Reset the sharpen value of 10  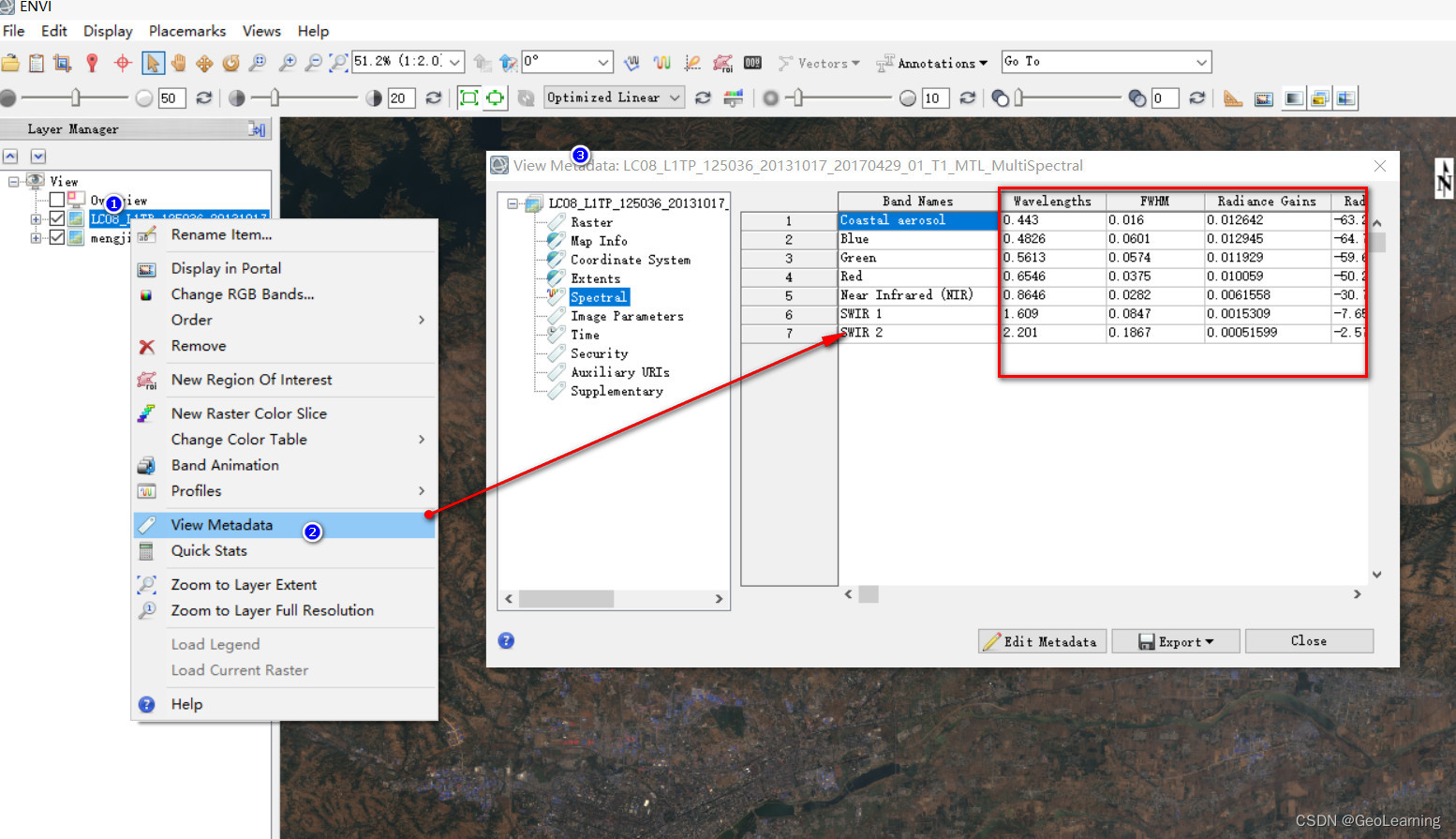click(967, 97)
